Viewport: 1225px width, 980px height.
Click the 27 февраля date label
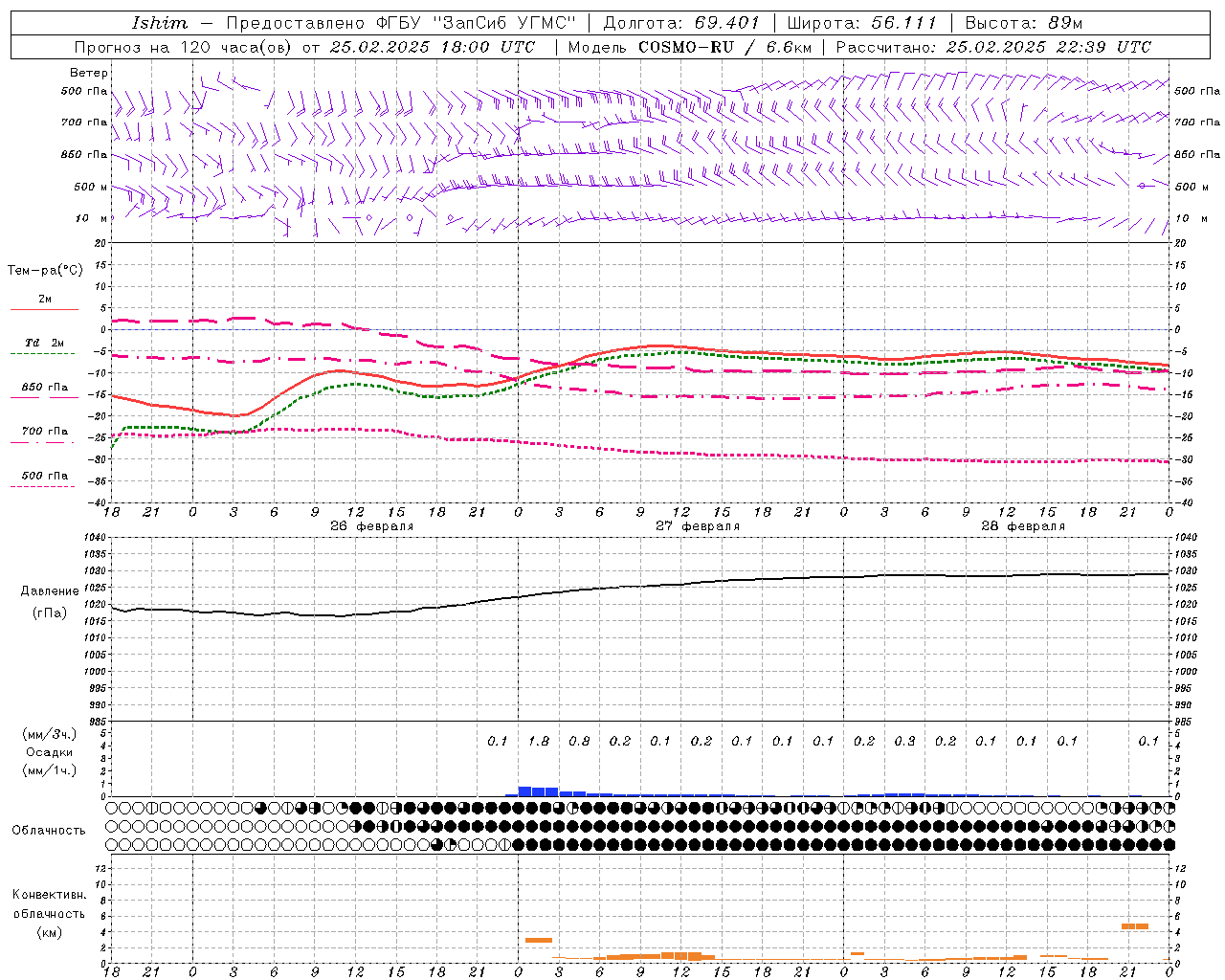coord(698,526)
